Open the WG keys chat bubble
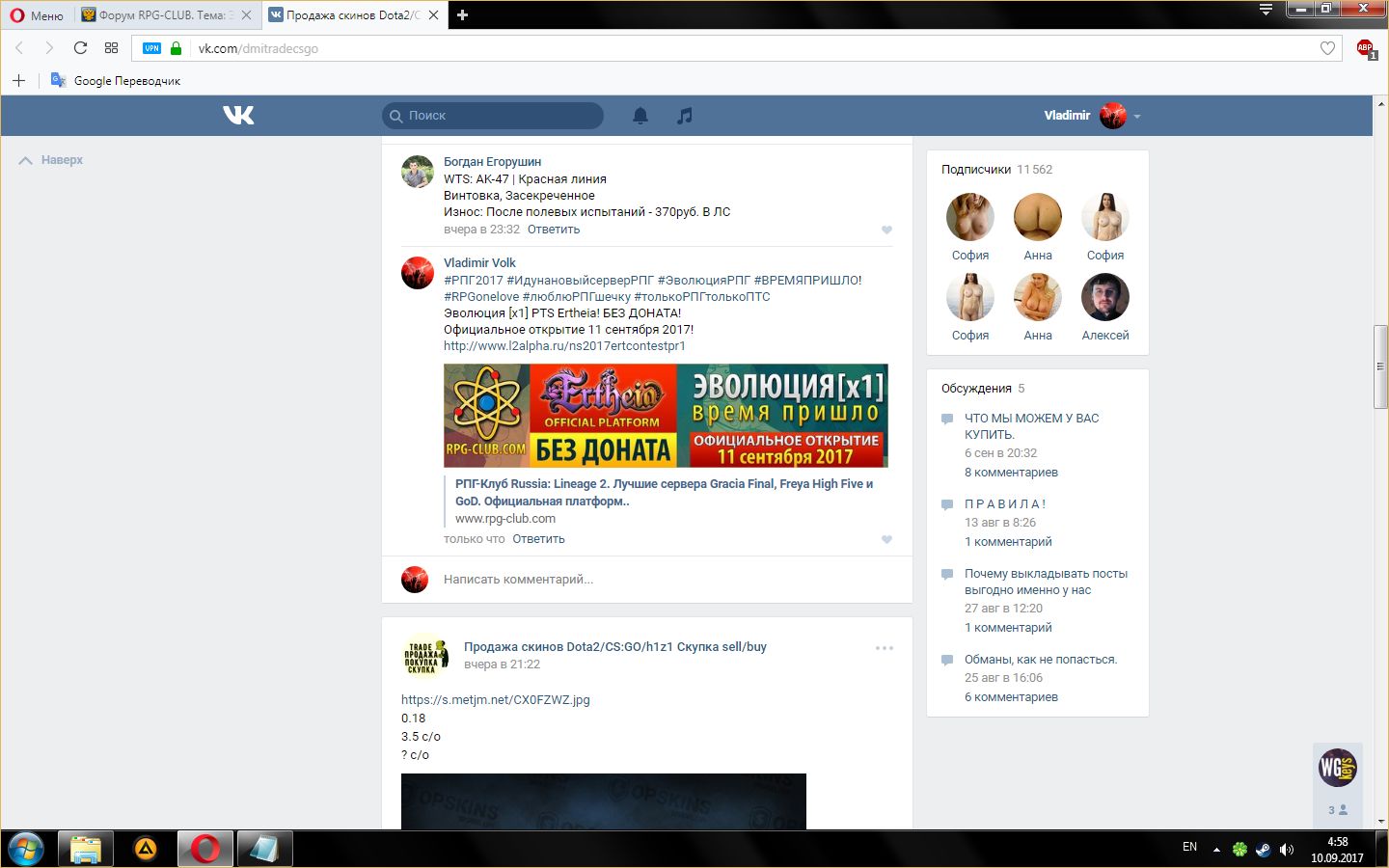Viewport: 1389px width, 868px height. point(1338,768)
